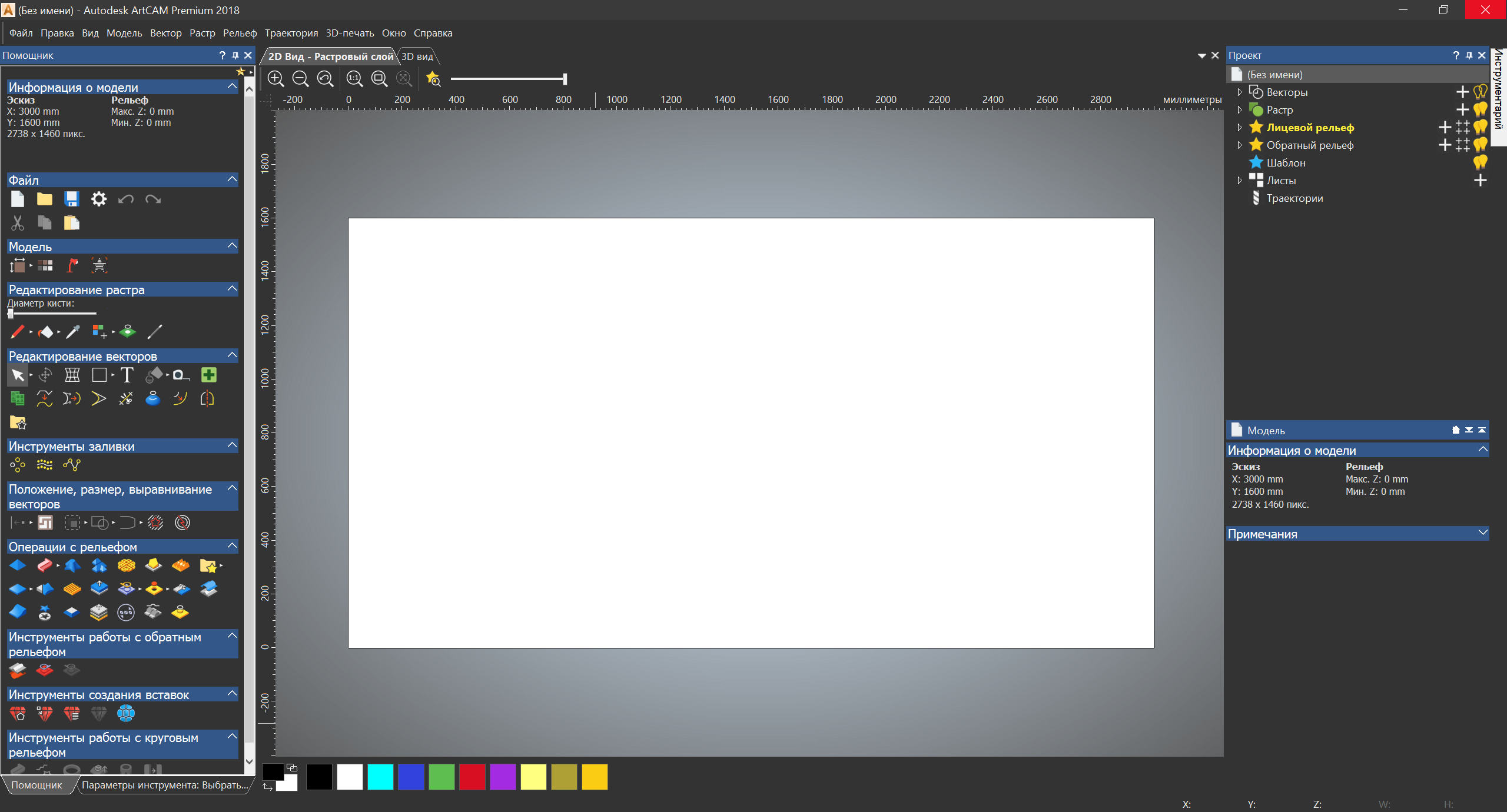Click the Zoom In magnifier icon
Image resolution: width=1507 pixels, height=812 pixels.
[x=275, y=78]
